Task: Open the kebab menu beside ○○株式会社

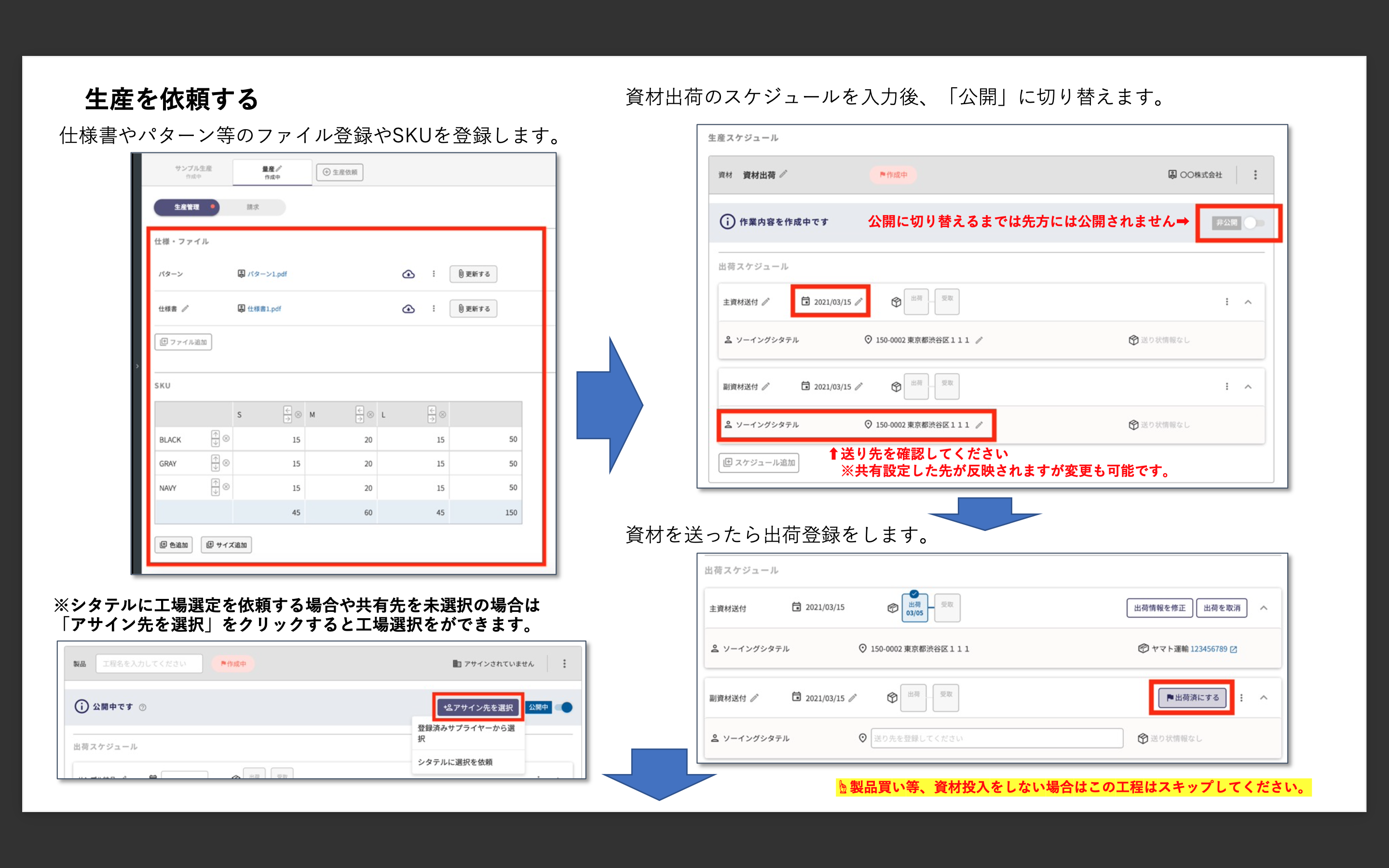Action: pos(1255,175)
